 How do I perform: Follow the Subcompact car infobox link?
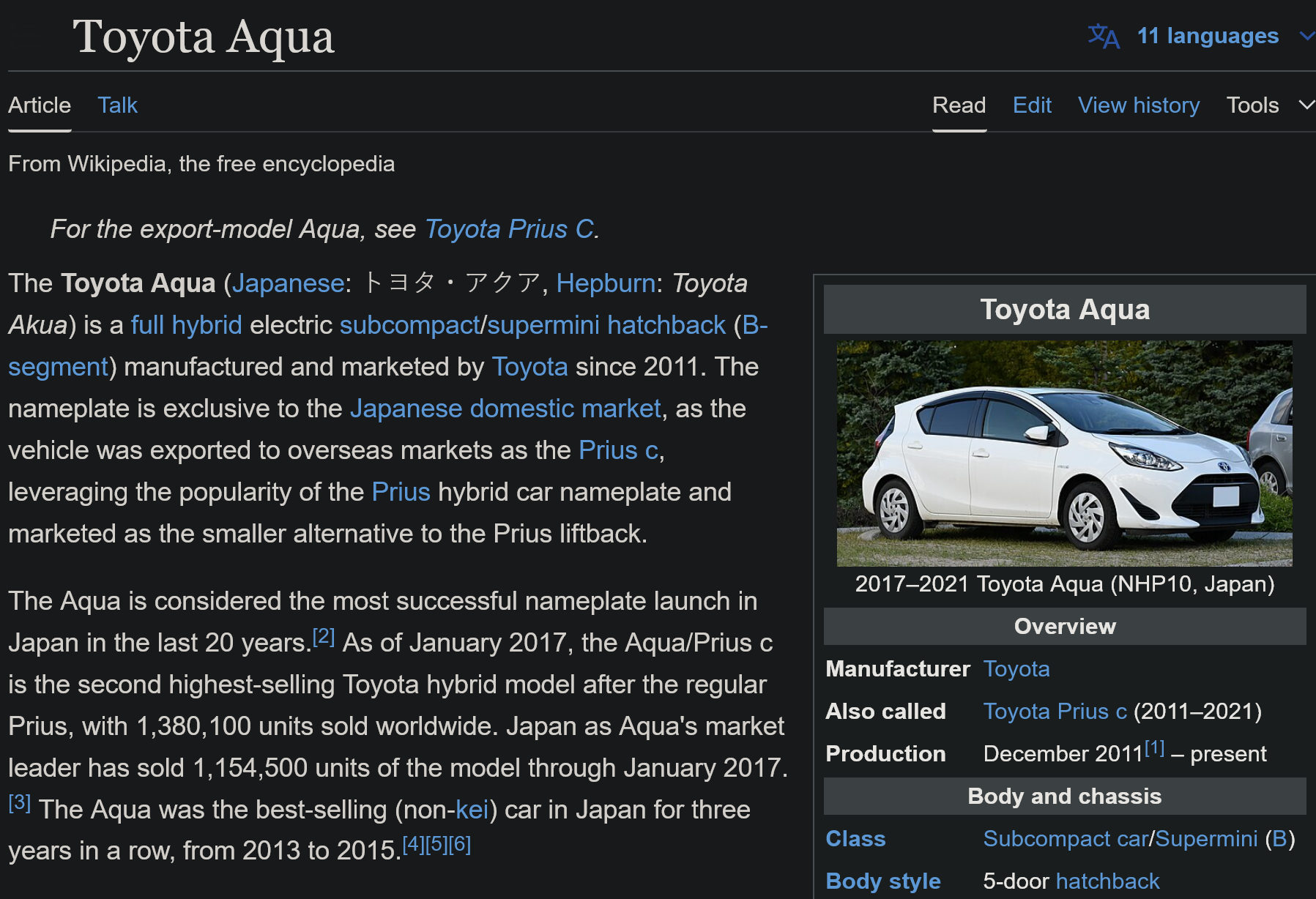pyautogui.click(x=1066, y=839)
